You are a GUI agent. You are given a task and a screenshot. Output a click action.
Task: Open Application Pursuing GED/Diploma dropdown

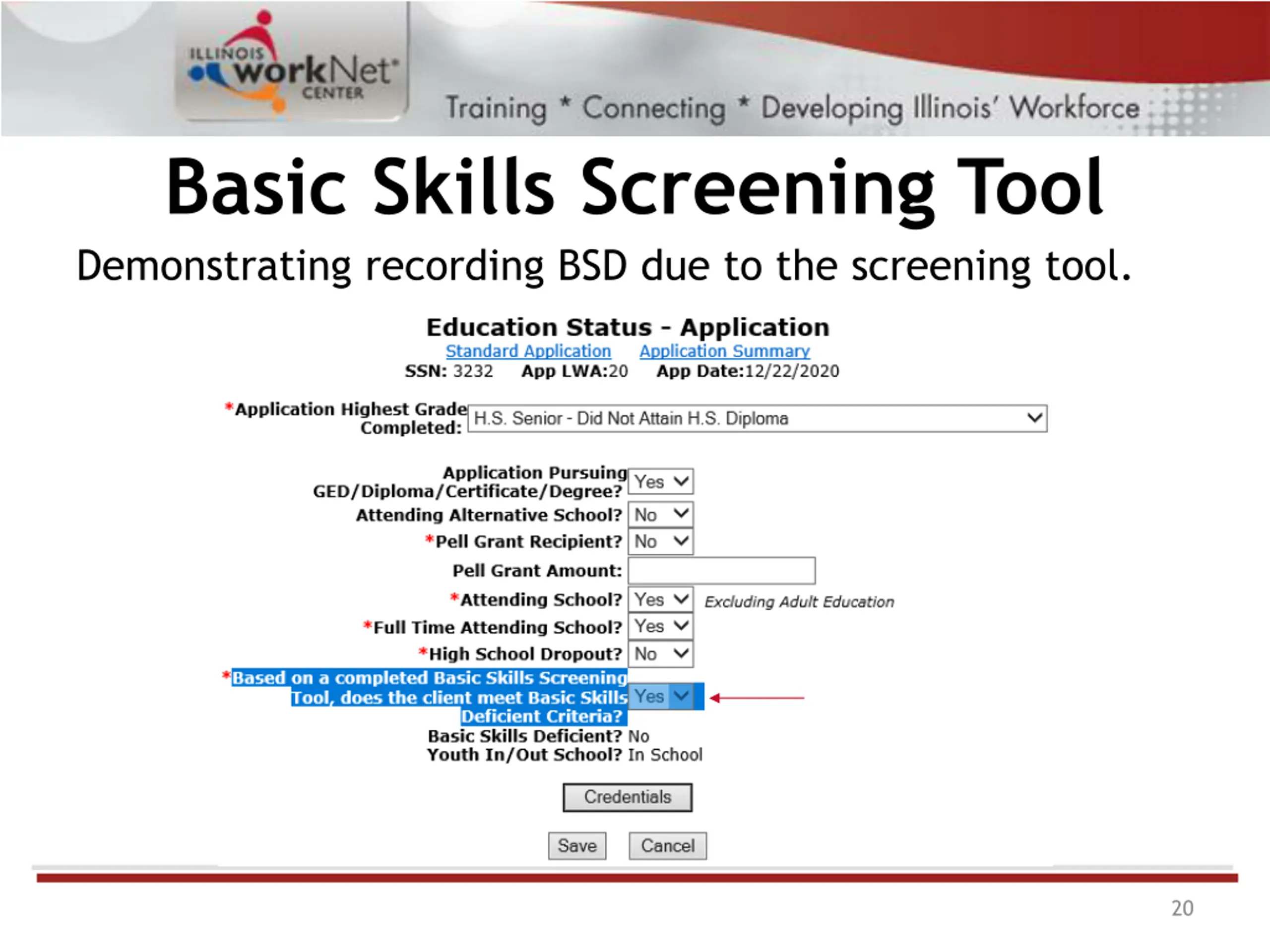(x=660, y=481)
